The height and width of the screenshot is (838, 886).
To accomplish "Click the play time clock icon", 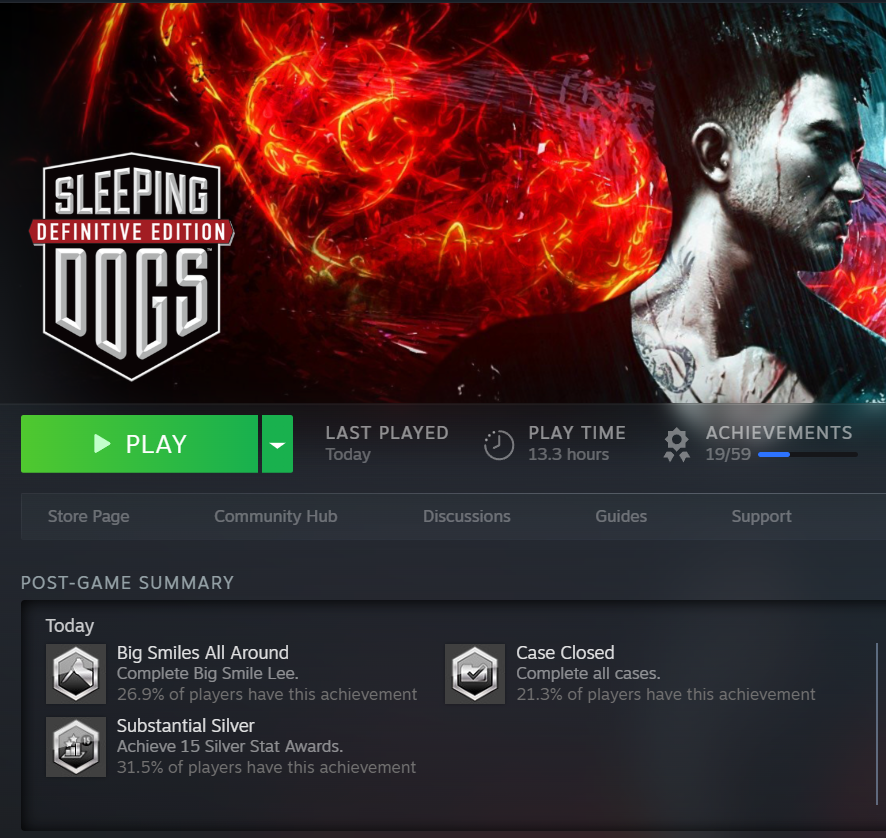I will (499, 445).
